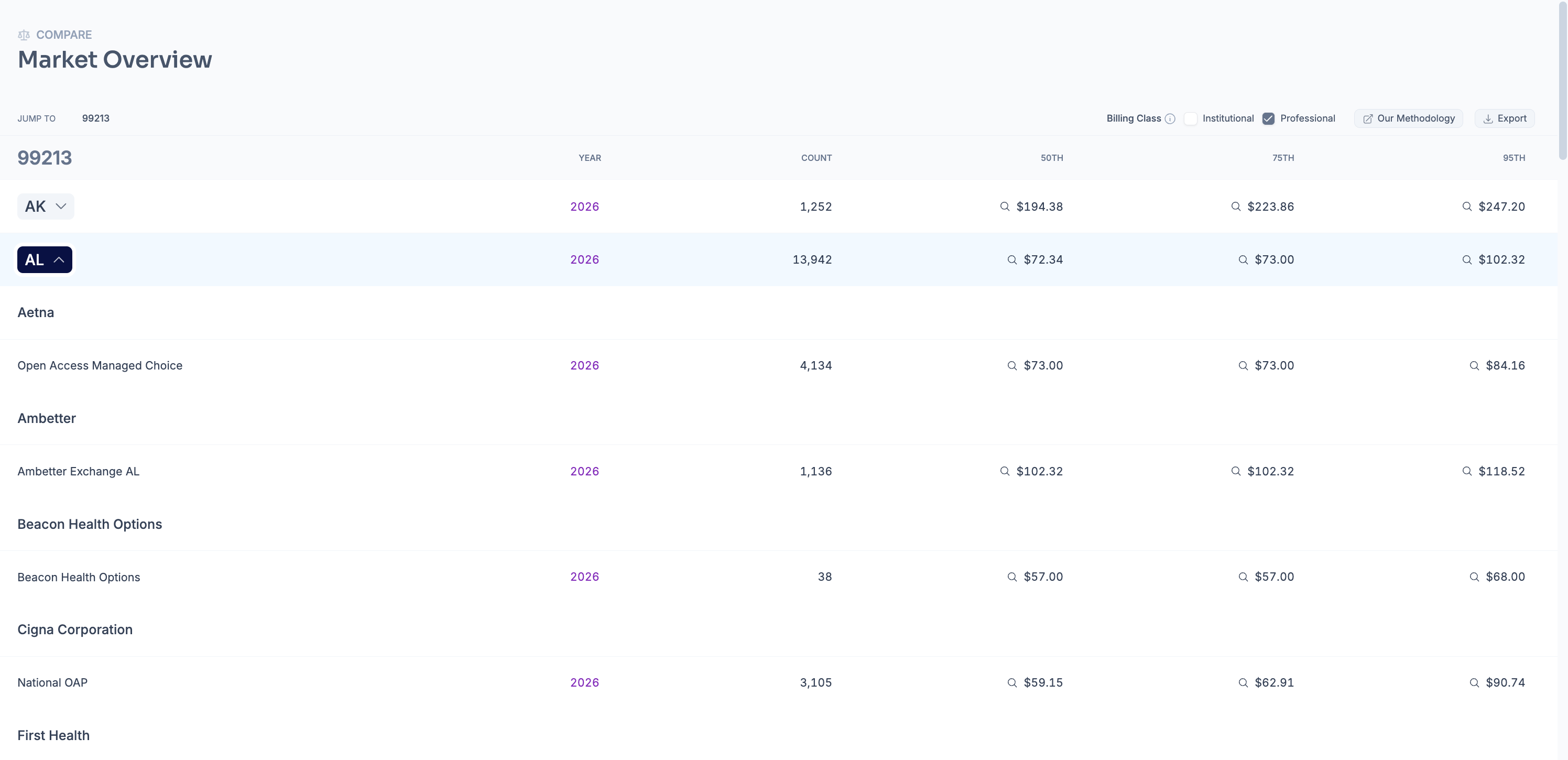
Task: Click the 50TH column header
Action: coord(1051,158)
